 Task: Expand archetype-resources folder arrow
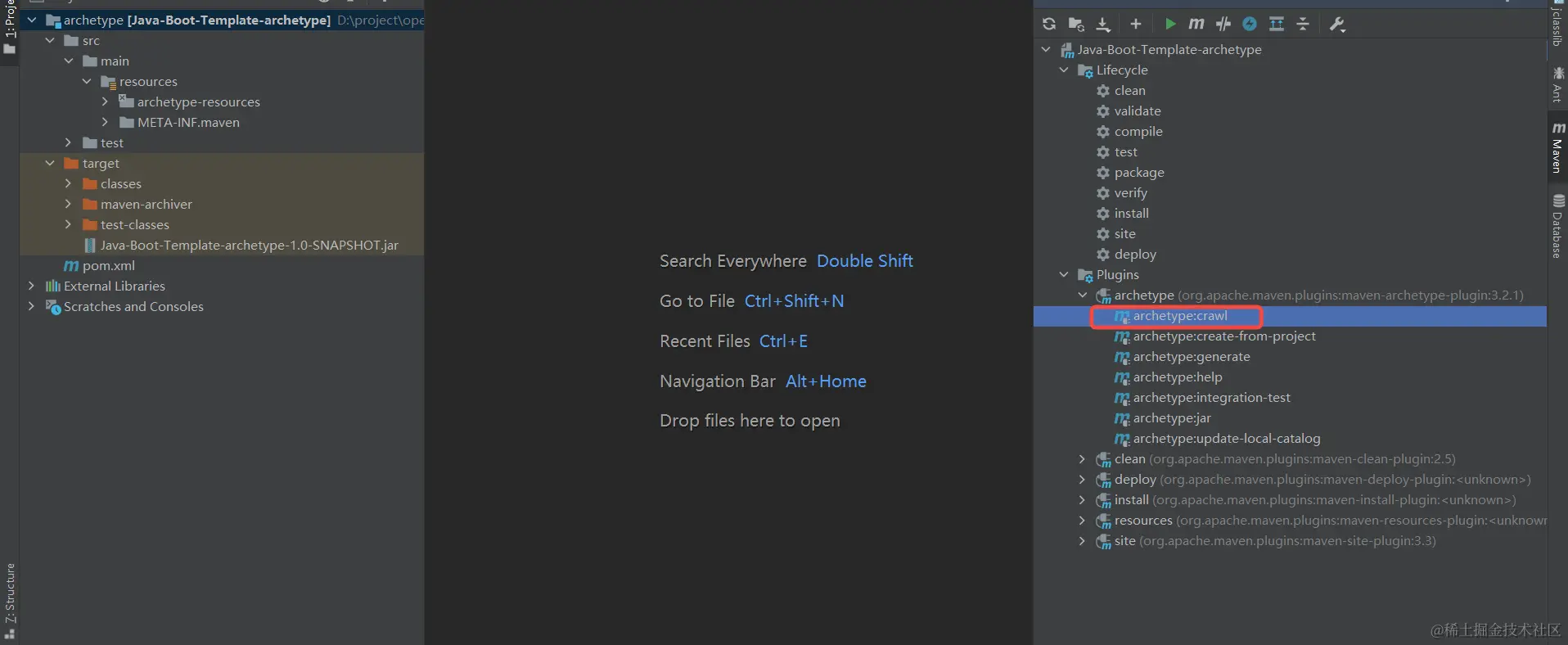click(x=105, y=101)
